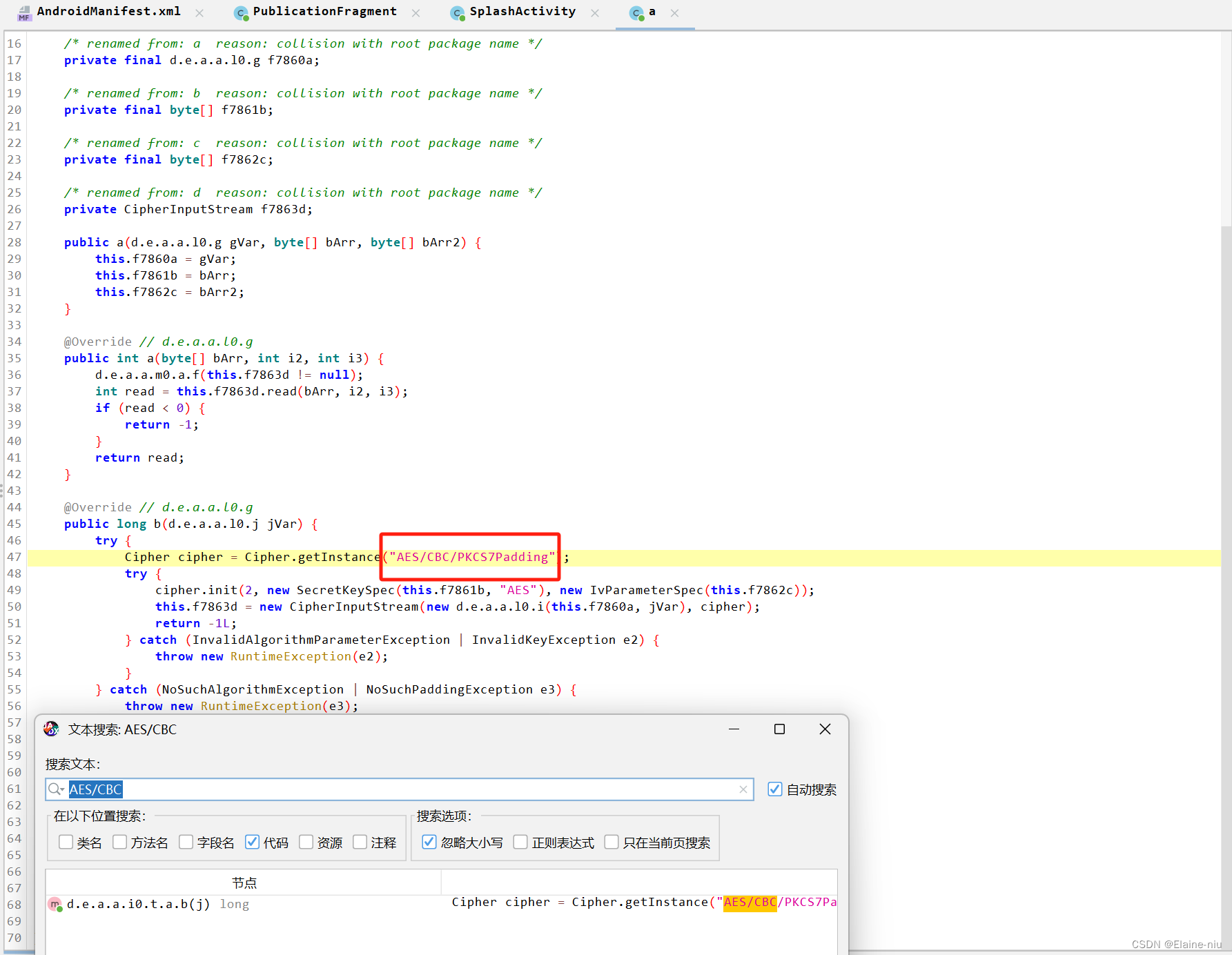The image size is (1232, 955).
Task: Enable the 正则表达式 regex checkbox
Action: [x=520, y=842]
